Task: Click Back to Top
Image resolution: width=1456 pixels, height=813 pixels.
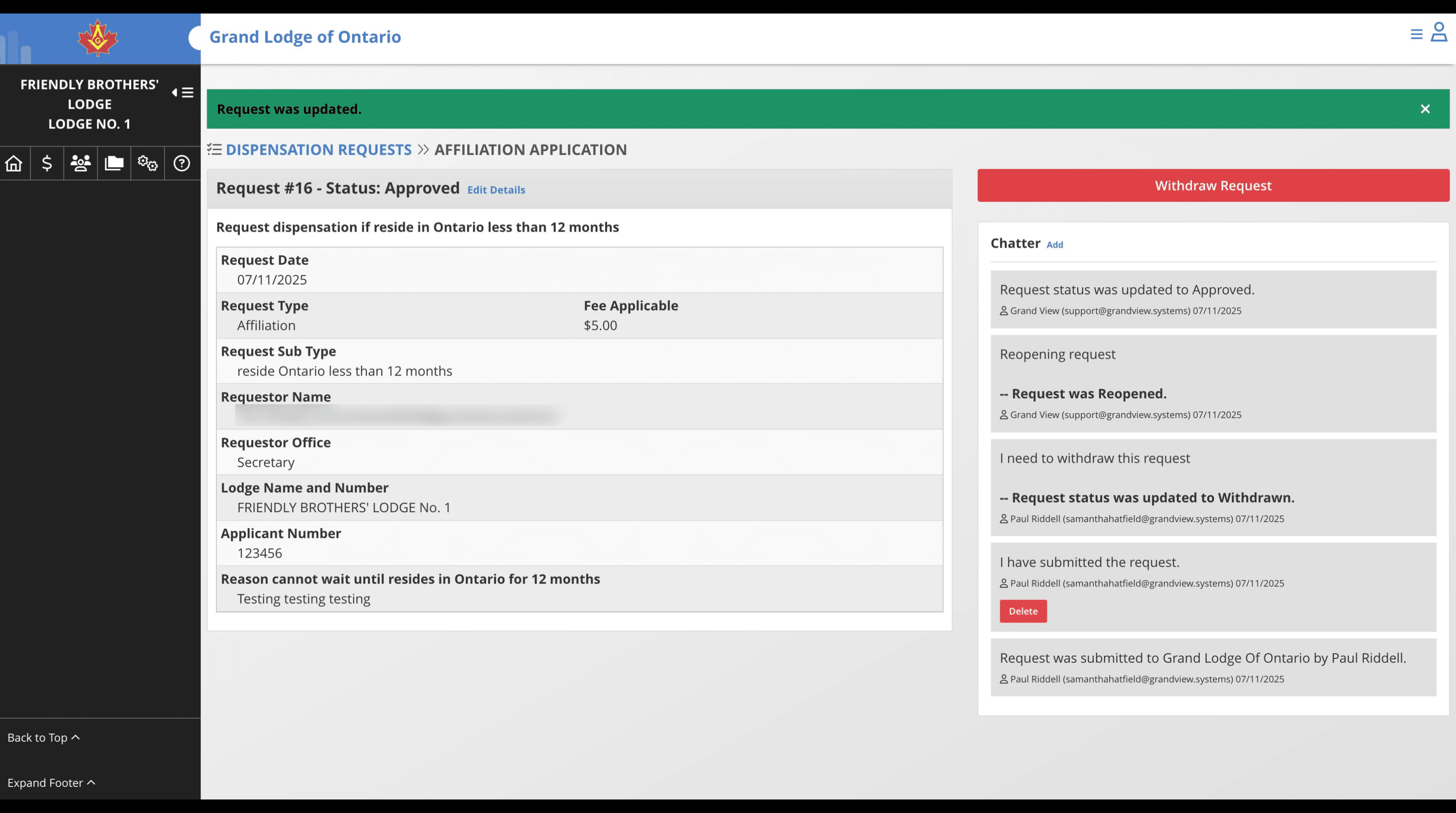Action: click(x=43, y=737)
